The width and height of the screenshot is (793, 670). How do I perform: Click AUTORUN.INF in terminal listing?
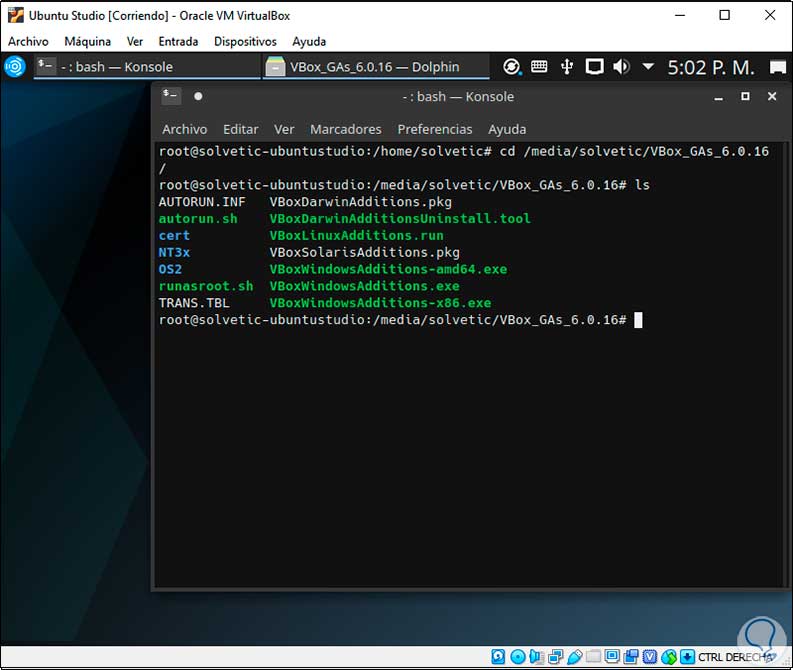click(x=202, y=202)
